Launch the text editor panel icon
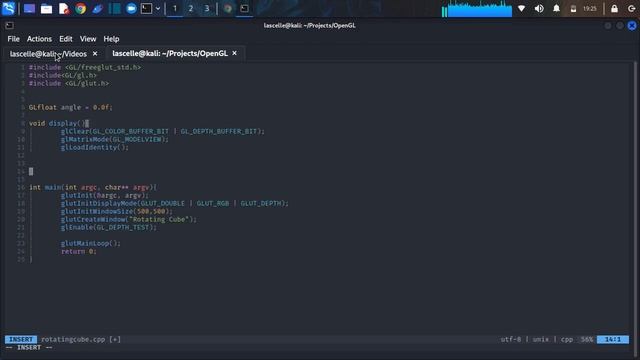 pyautogui.click(x=64, y=9)
